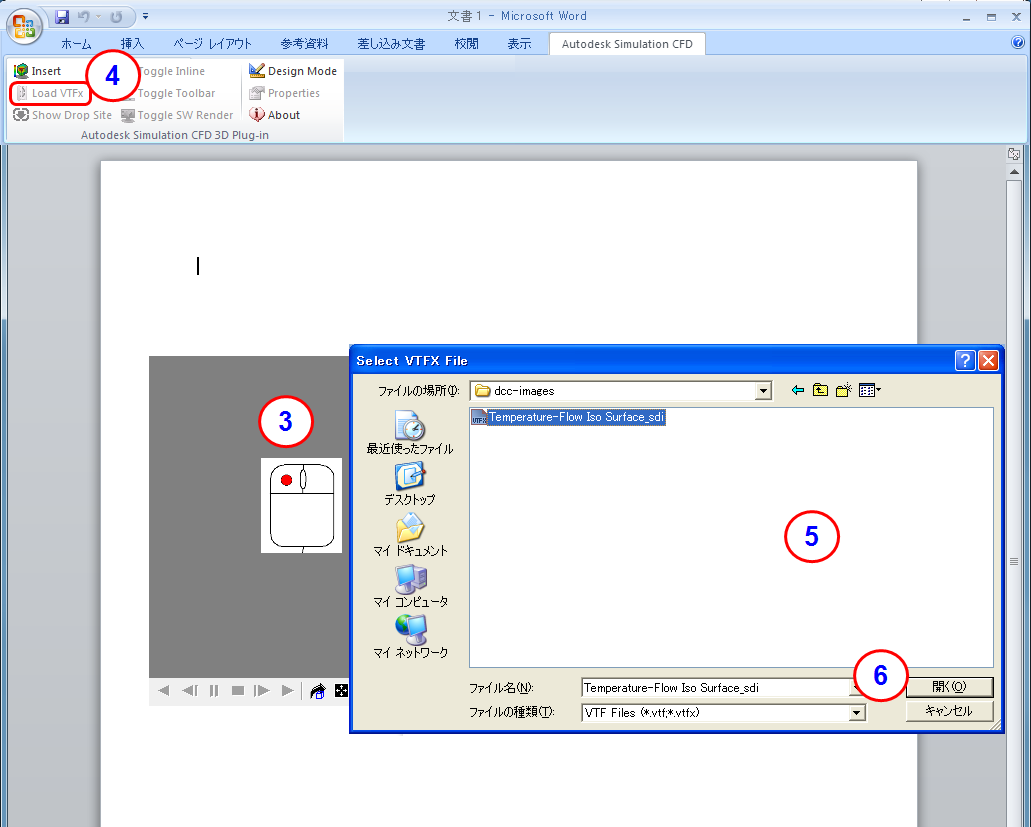Click the curved arrow cube icon in viewer toolbar
Screen dimensions: 1031x827
click(x=318, y=691)
